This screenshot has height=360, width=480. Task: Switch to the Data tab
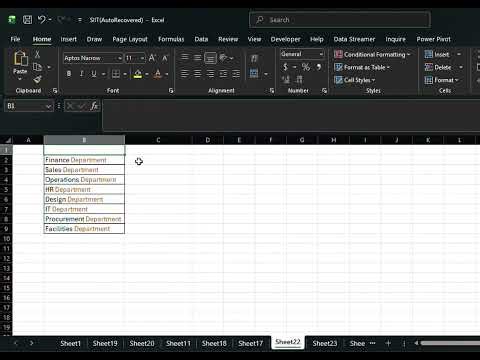201,39
